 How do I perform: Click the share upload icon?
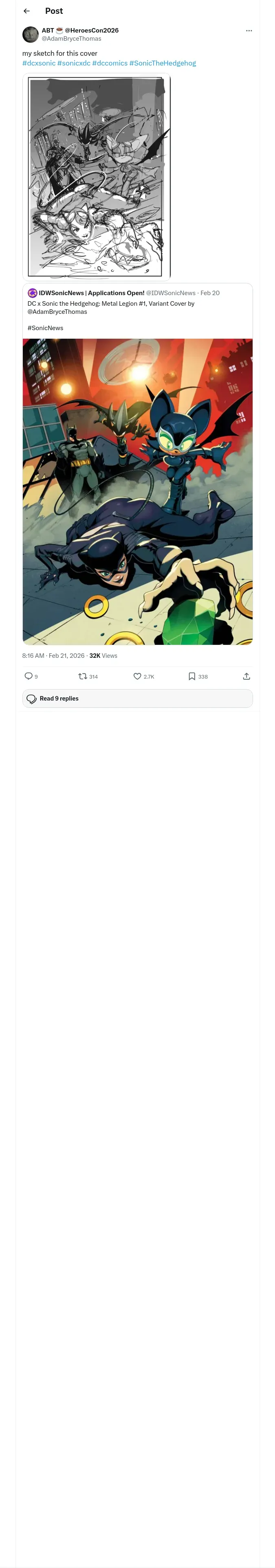(x=246, y=676)
